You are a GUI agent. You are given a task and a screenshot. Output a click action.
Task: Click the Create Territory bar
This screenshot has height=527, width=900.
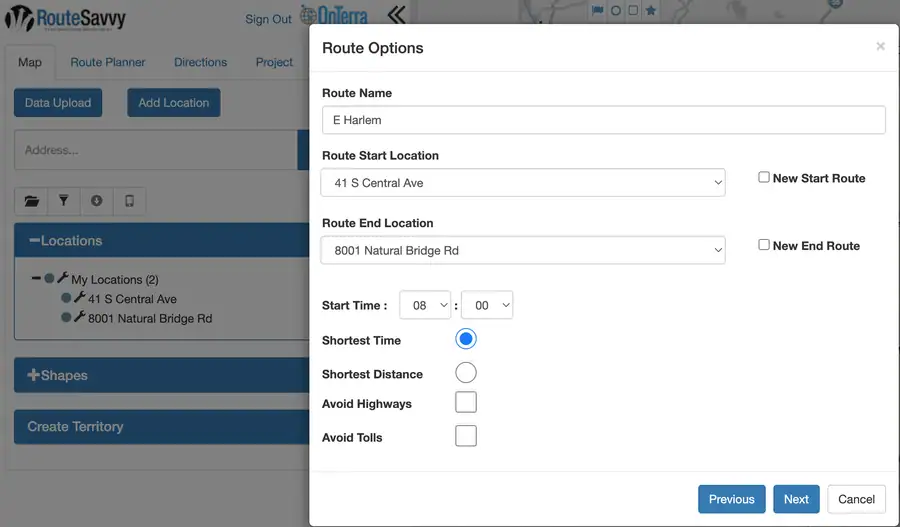click(x=162, y=427)
